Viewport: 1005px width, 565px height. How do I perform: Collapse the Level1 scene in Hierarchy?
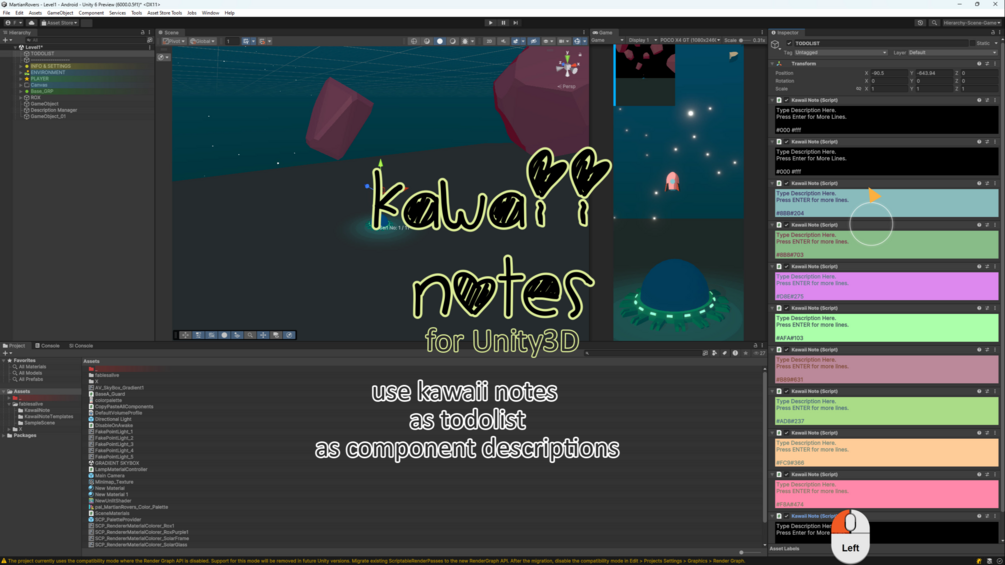pyautogui.click(x=15, y=47)
